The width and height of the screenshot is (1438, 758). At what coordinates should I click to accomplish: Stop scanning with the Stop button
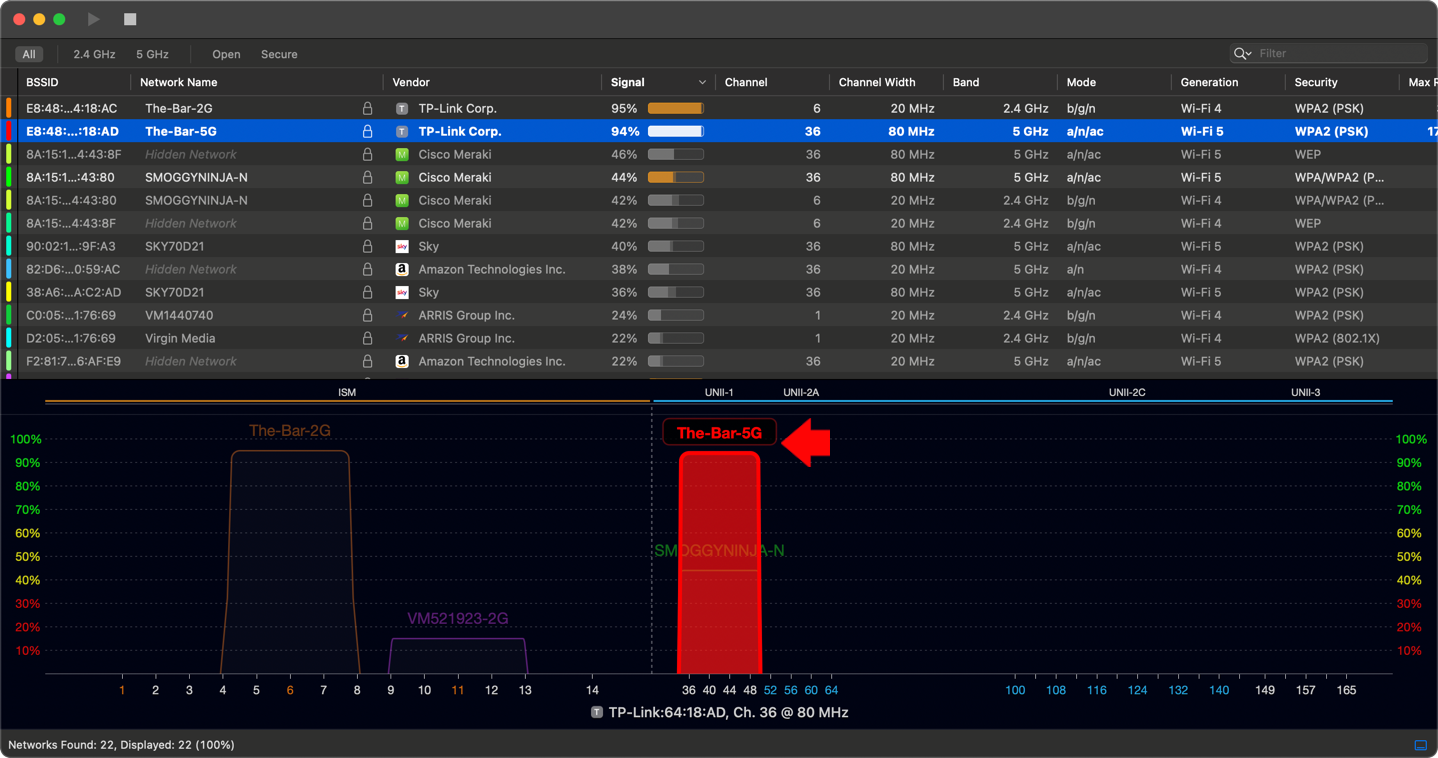(x=130, y=19)
